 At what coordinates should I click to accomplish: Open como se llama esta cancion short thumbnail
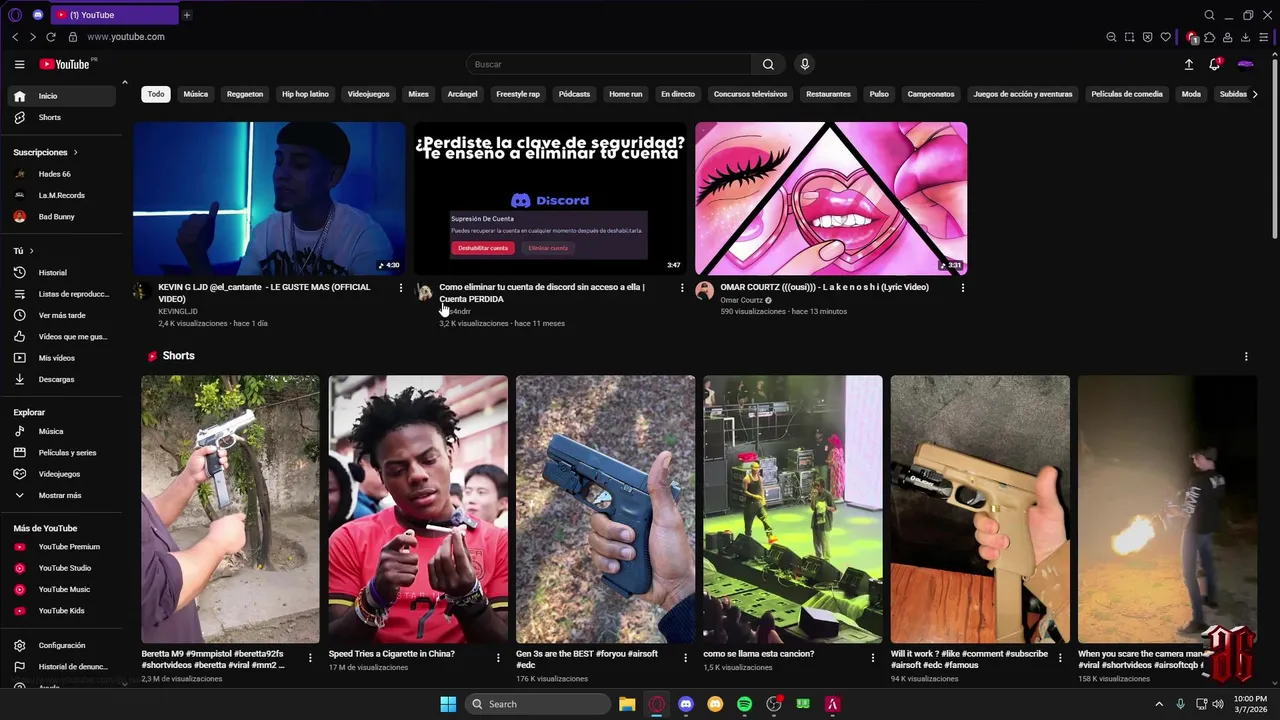pyautogui.click(x=793, y=509)
